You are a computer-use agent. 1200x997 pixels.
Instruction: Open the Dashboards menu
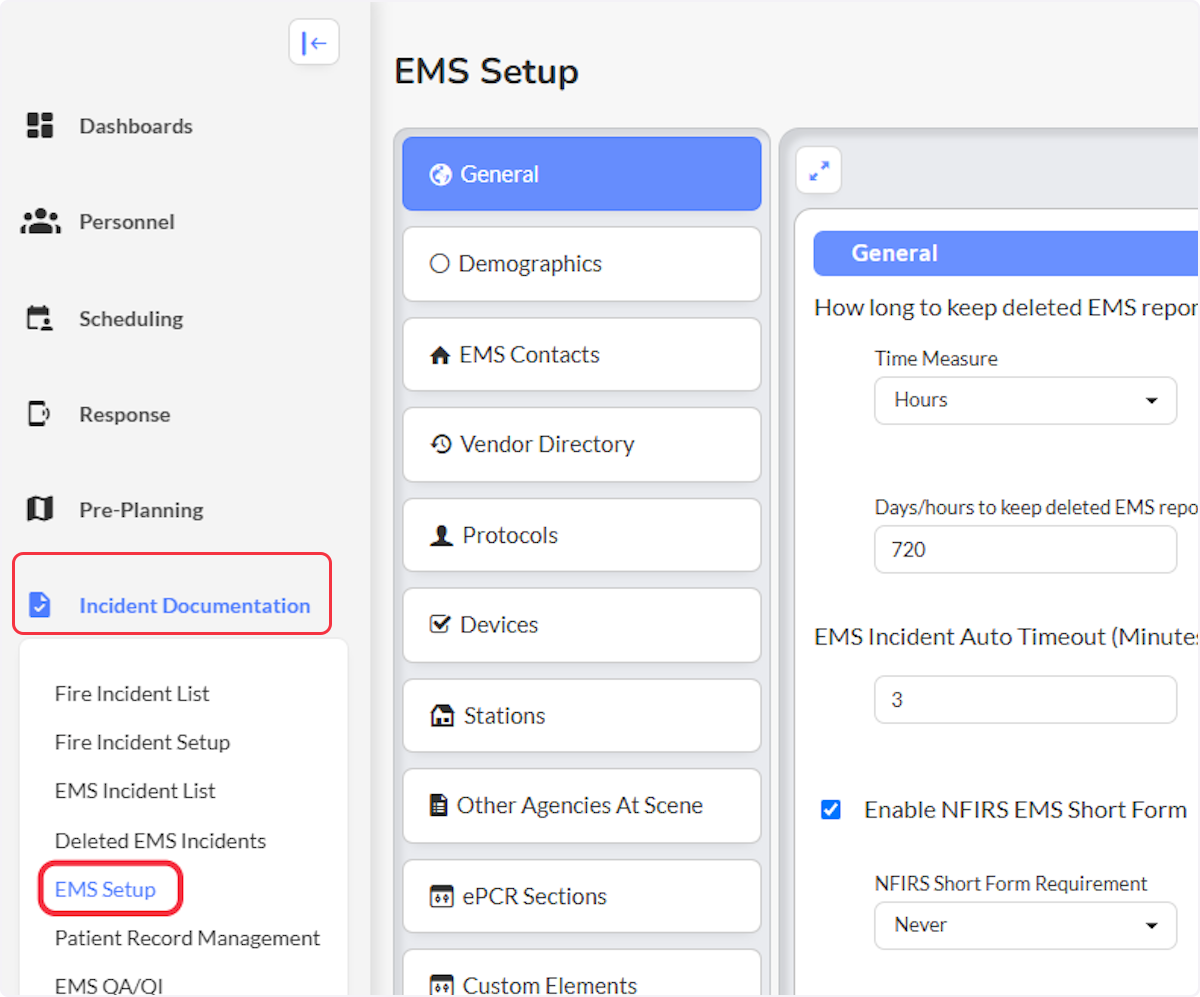[x=136, y=126]
